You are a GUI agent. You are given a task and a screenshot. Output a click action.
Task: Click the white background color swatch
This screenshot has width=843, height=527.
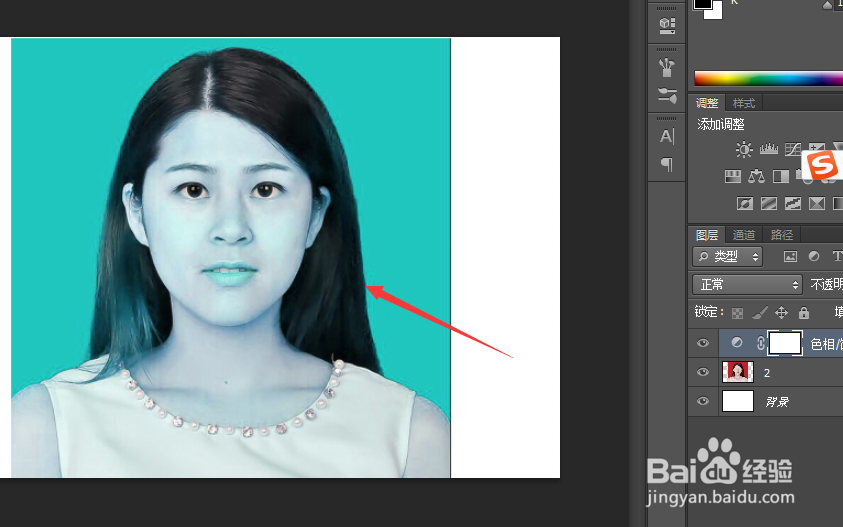point(716,13)
